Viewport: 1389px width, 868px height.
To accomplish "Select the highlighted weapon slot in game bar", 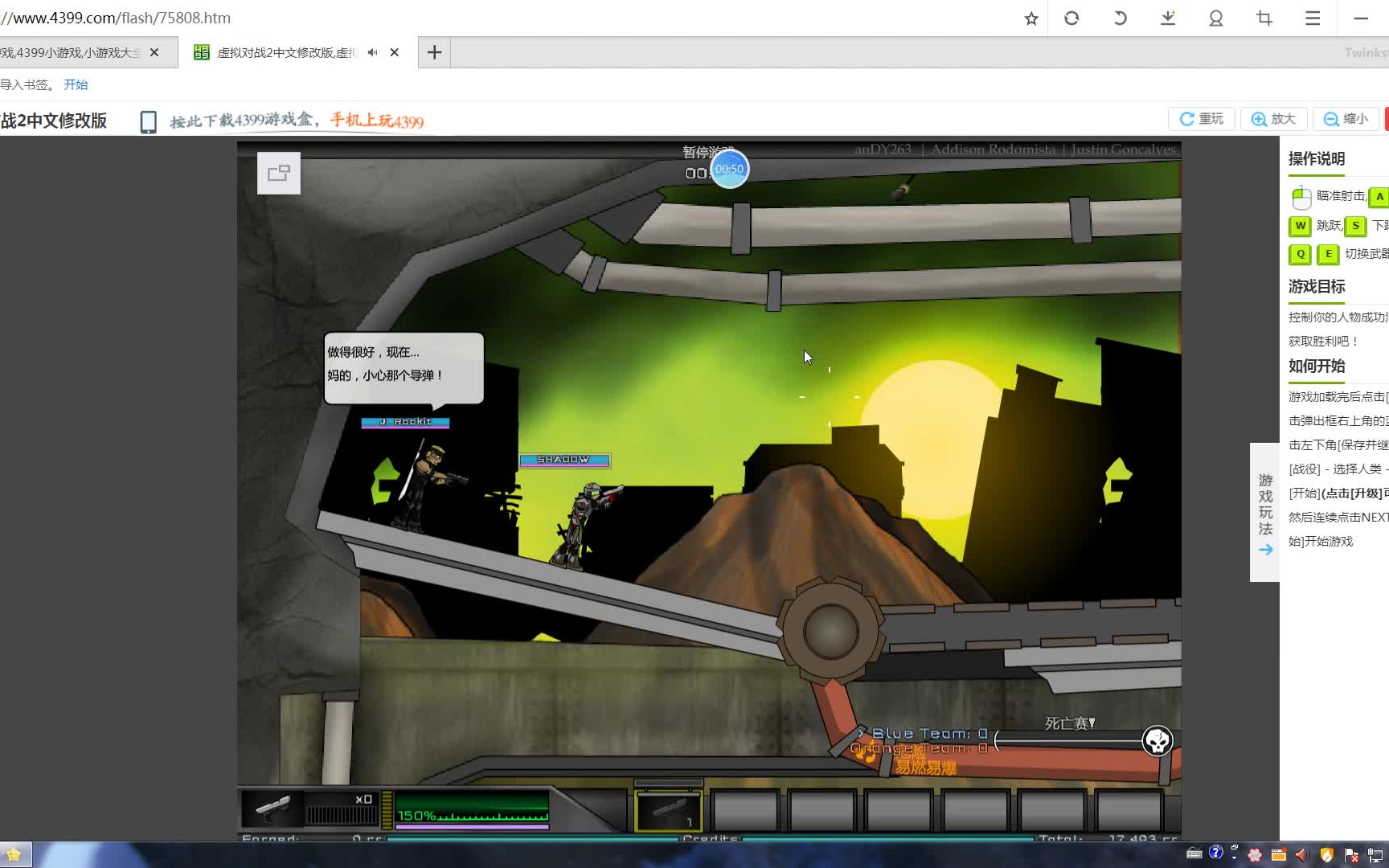I will click(669, 810).
